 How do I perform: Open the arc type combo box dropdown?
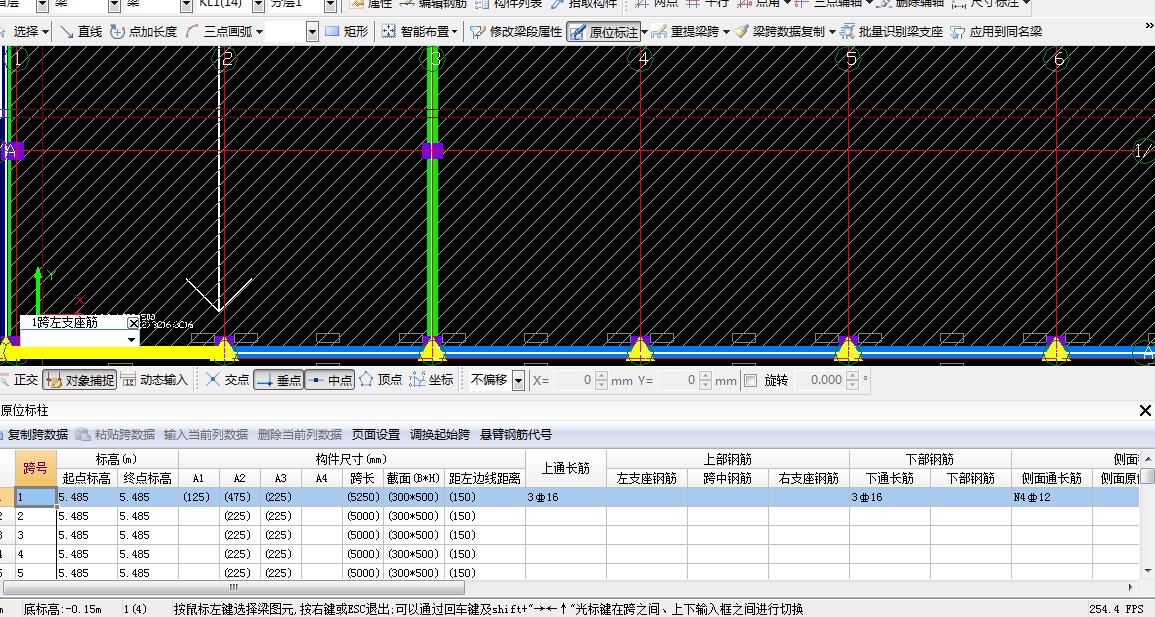(312, 32)
